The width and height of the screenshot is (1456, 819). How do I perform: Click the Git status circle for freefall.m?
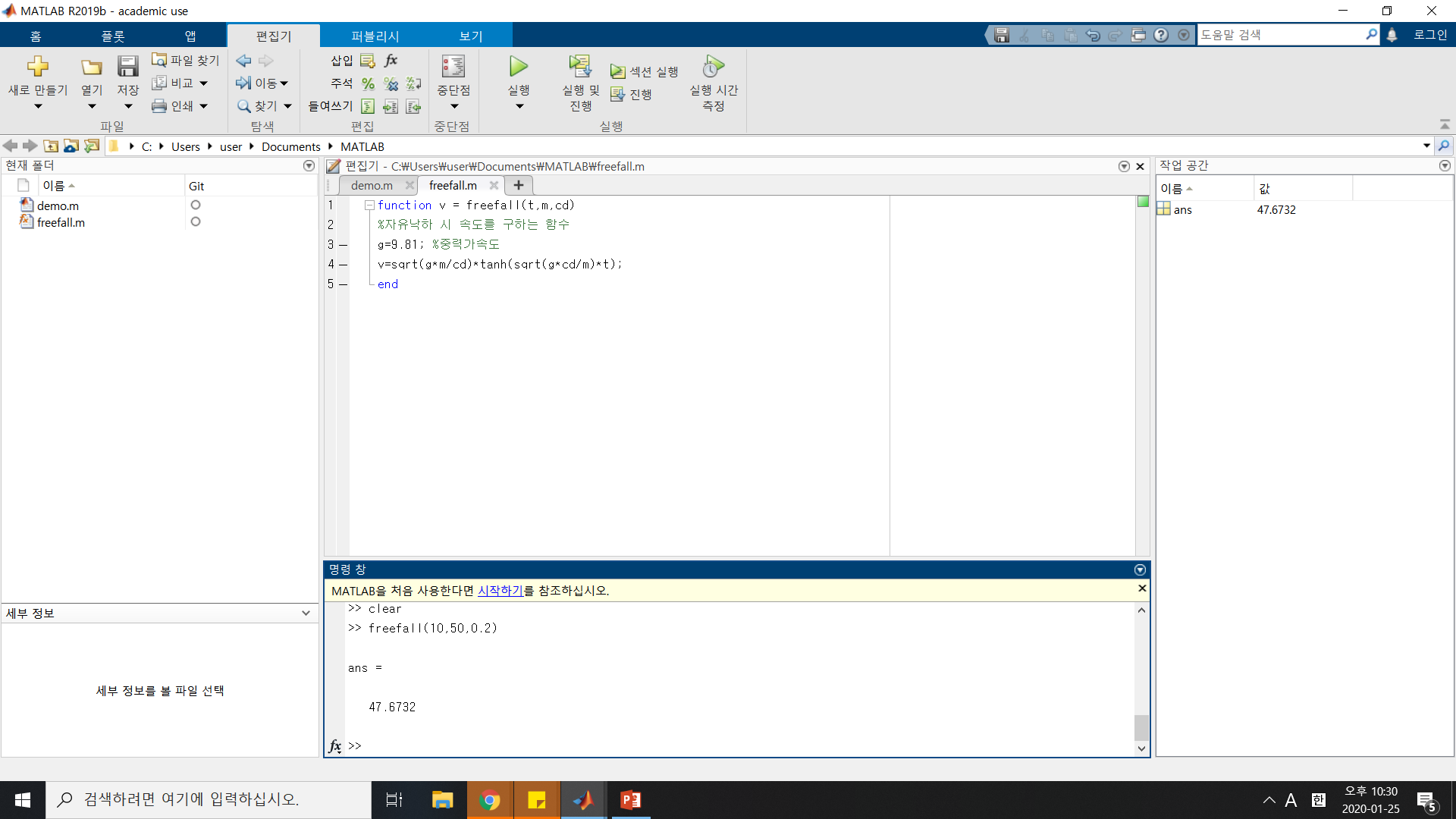[196, 221]
